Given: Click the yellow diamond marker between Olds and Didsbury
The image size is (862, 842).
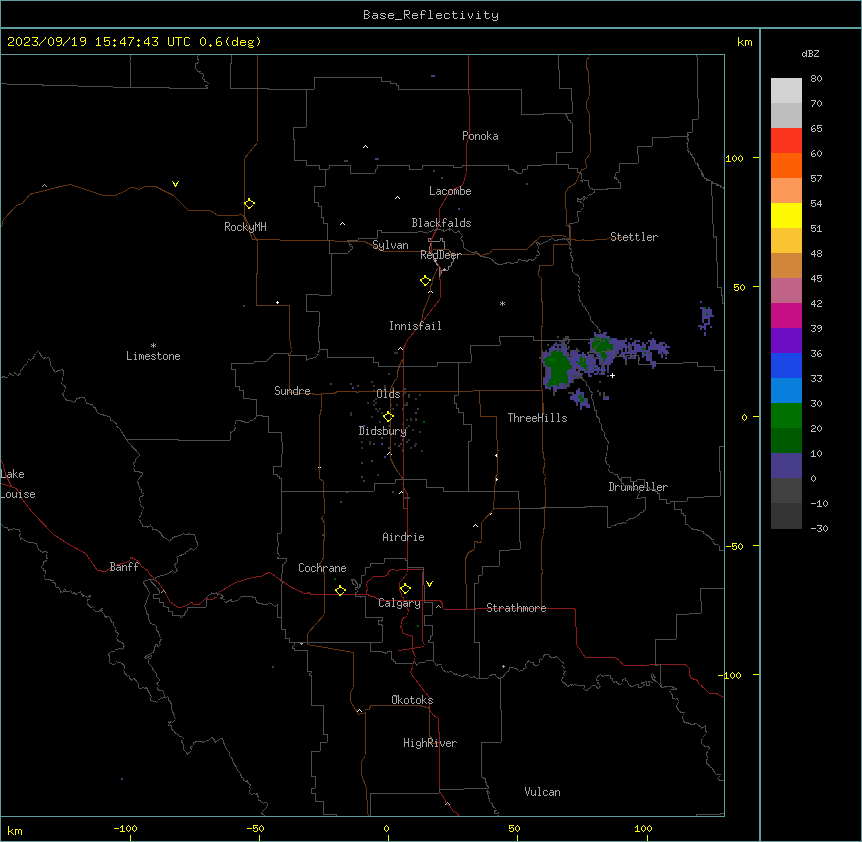Looking at the screenshot, I should click(x=388, y=417).
